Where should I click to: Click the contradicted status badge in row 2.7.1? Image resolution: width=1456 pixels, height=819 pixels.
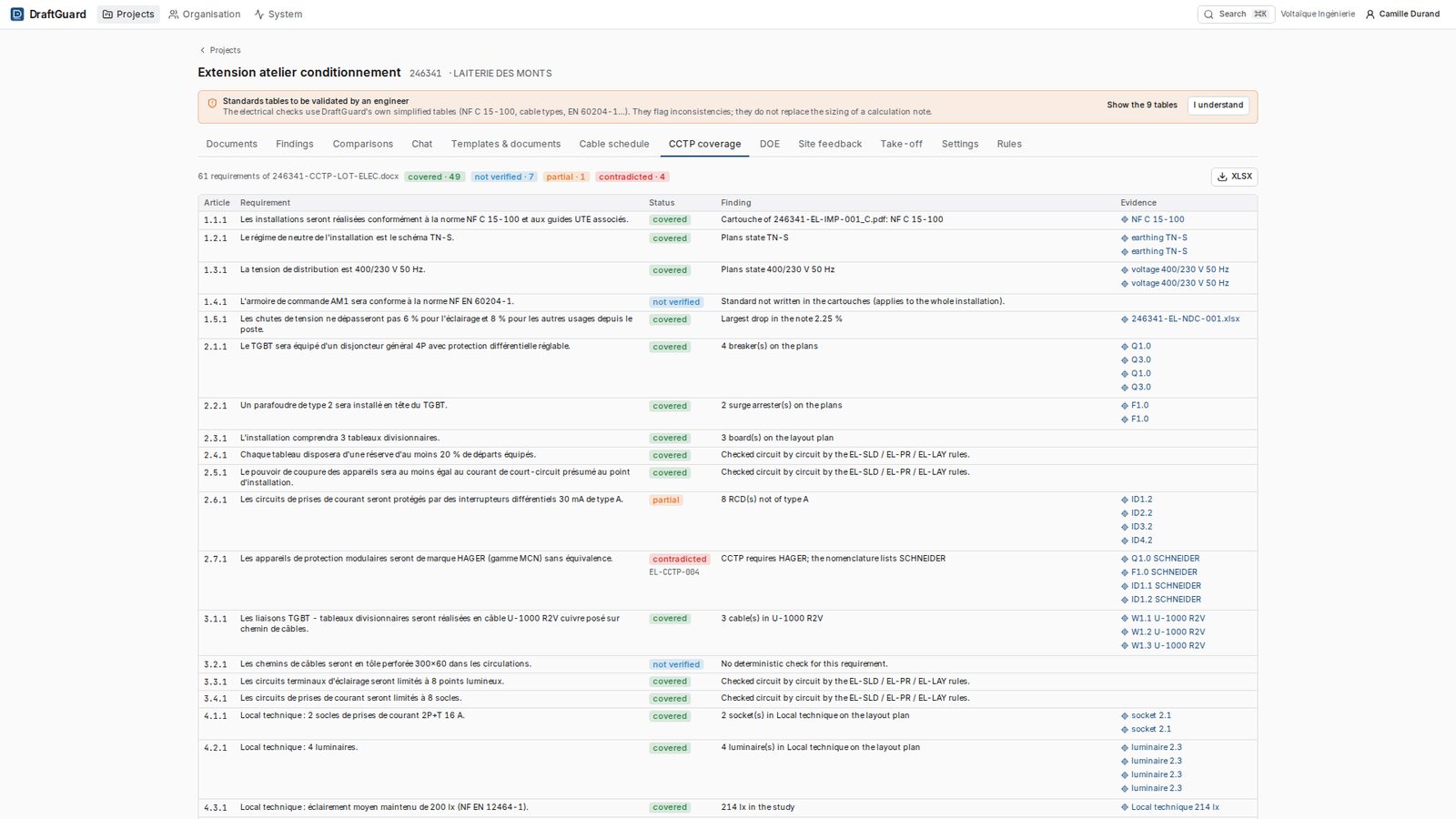[679, 559]
